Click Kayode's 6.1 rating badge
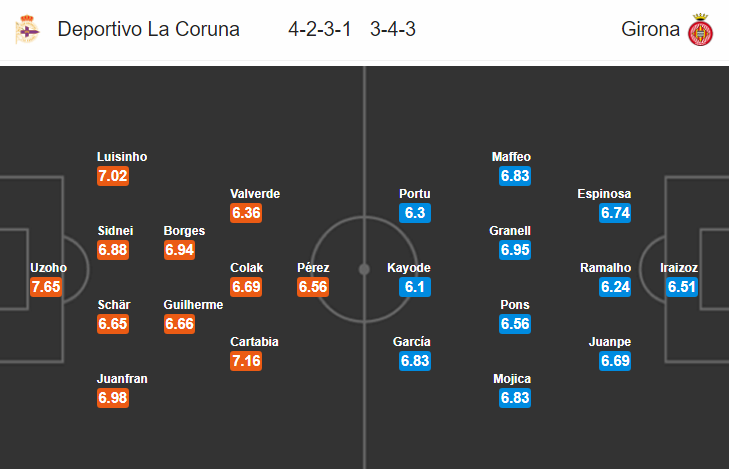 click(415, 287)
